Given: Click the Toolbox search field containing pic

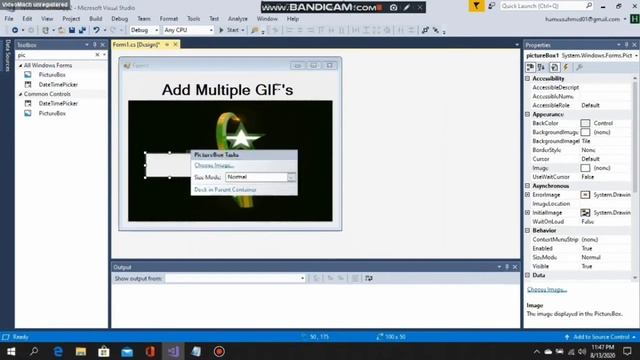Looking at the screenshot, I should pos(55,55).
